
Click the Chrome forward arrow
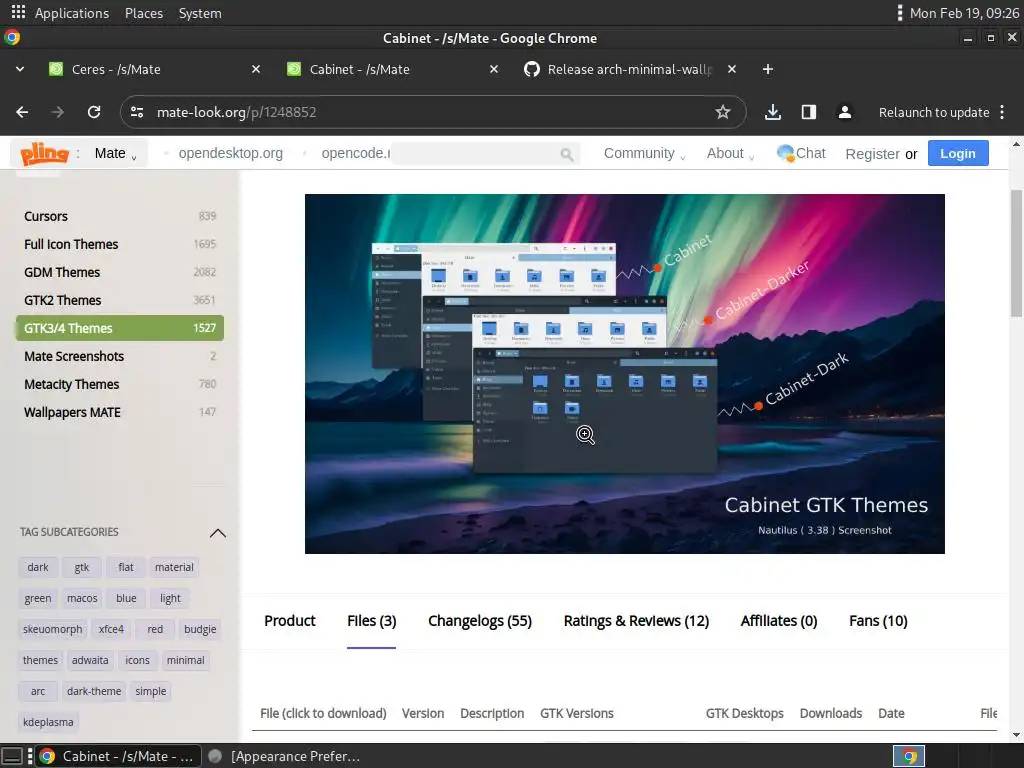point(57,112)
